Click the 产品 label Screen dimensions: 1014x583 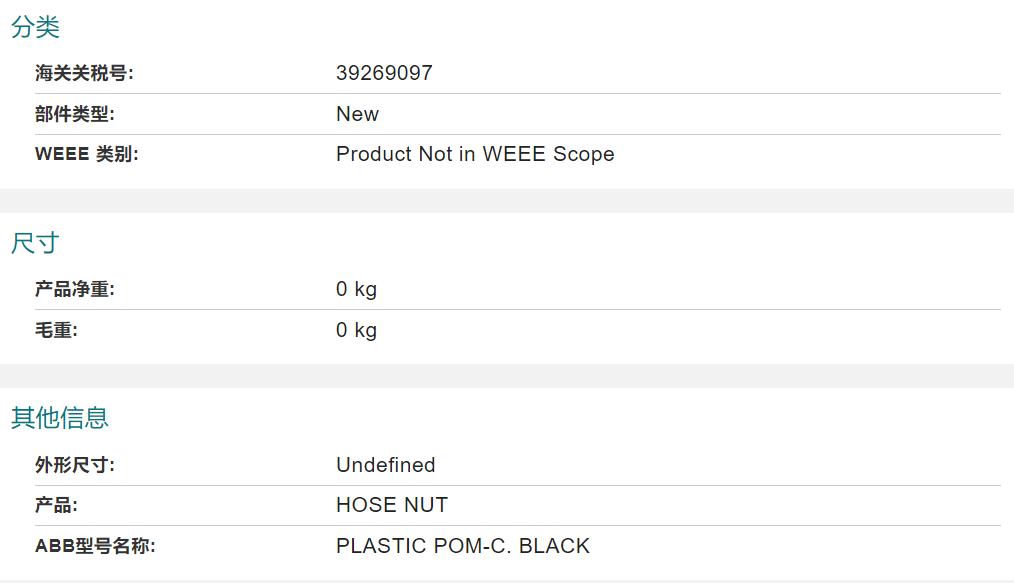pyautogui.click(x=56, y=505)
